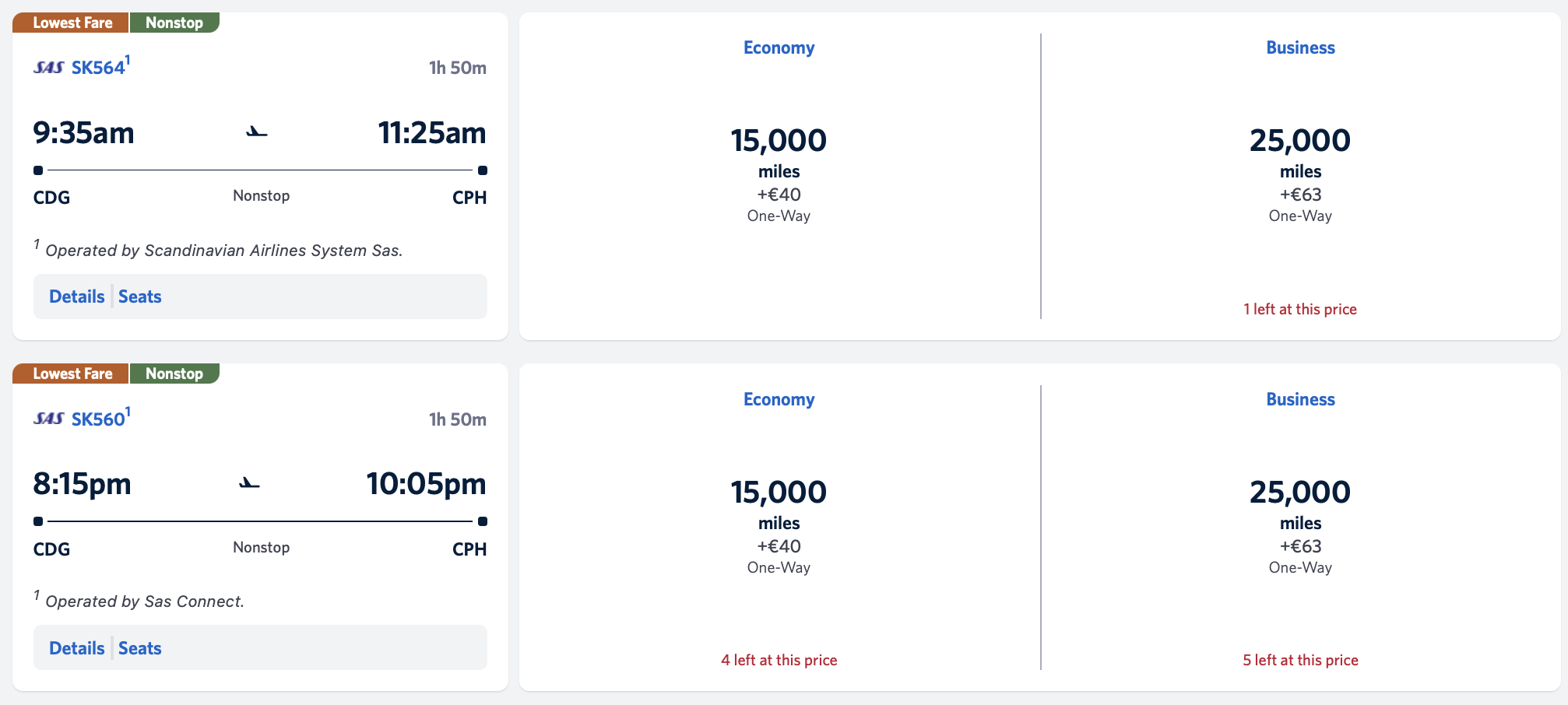Switch to the Economy column on SK560
Screen dimensions: 1568x705
pos(778,398)
